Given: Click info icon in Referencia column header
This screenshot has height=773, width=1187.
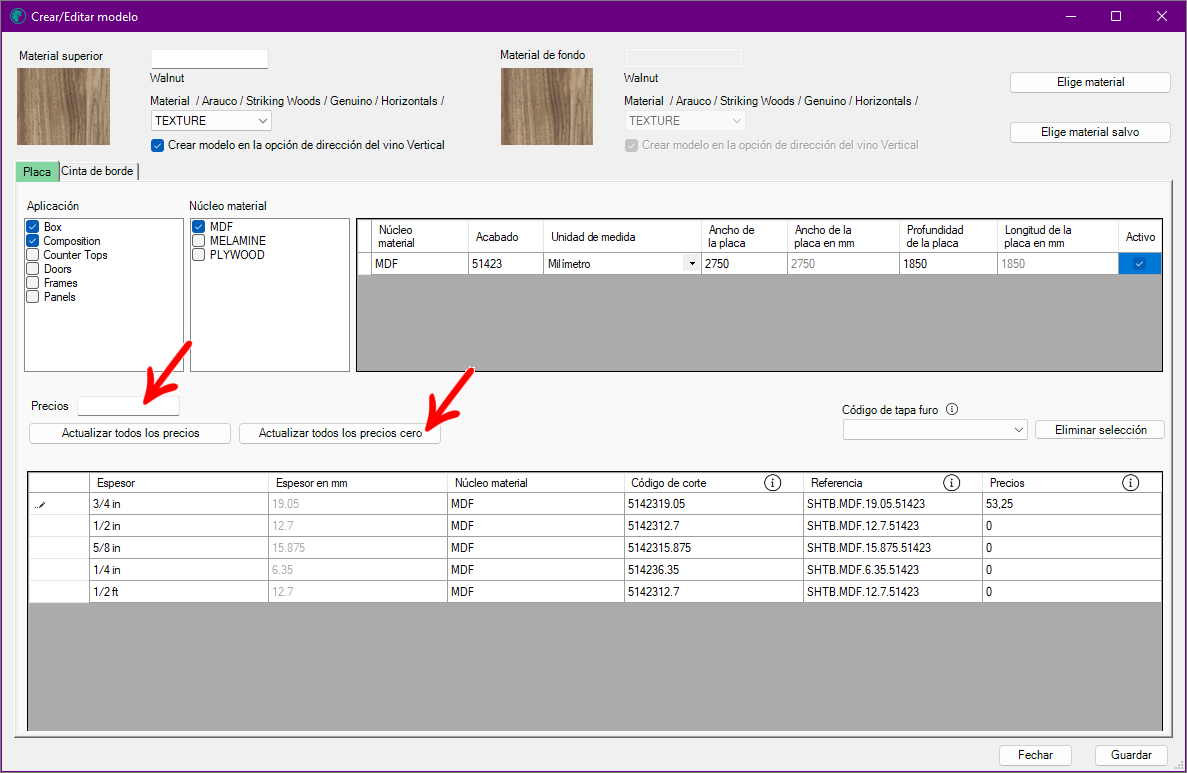Looking at the screenshot, I should pyautogui.click(x=951, y=483).
